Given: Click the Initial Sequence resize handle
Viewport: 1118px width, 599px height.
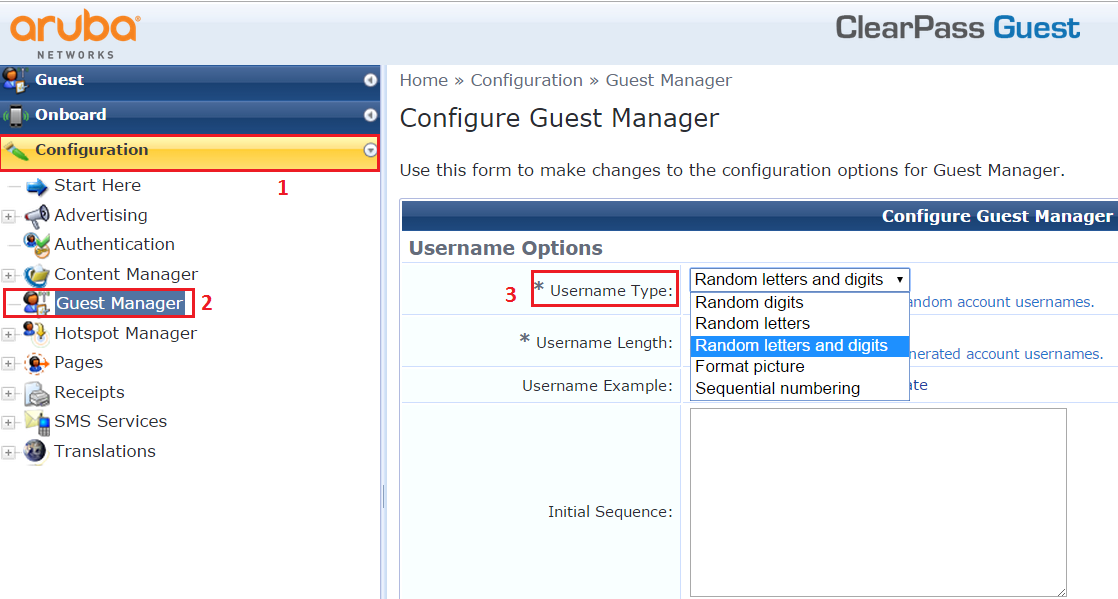Looking at the screenshot, I should 1061,592.
